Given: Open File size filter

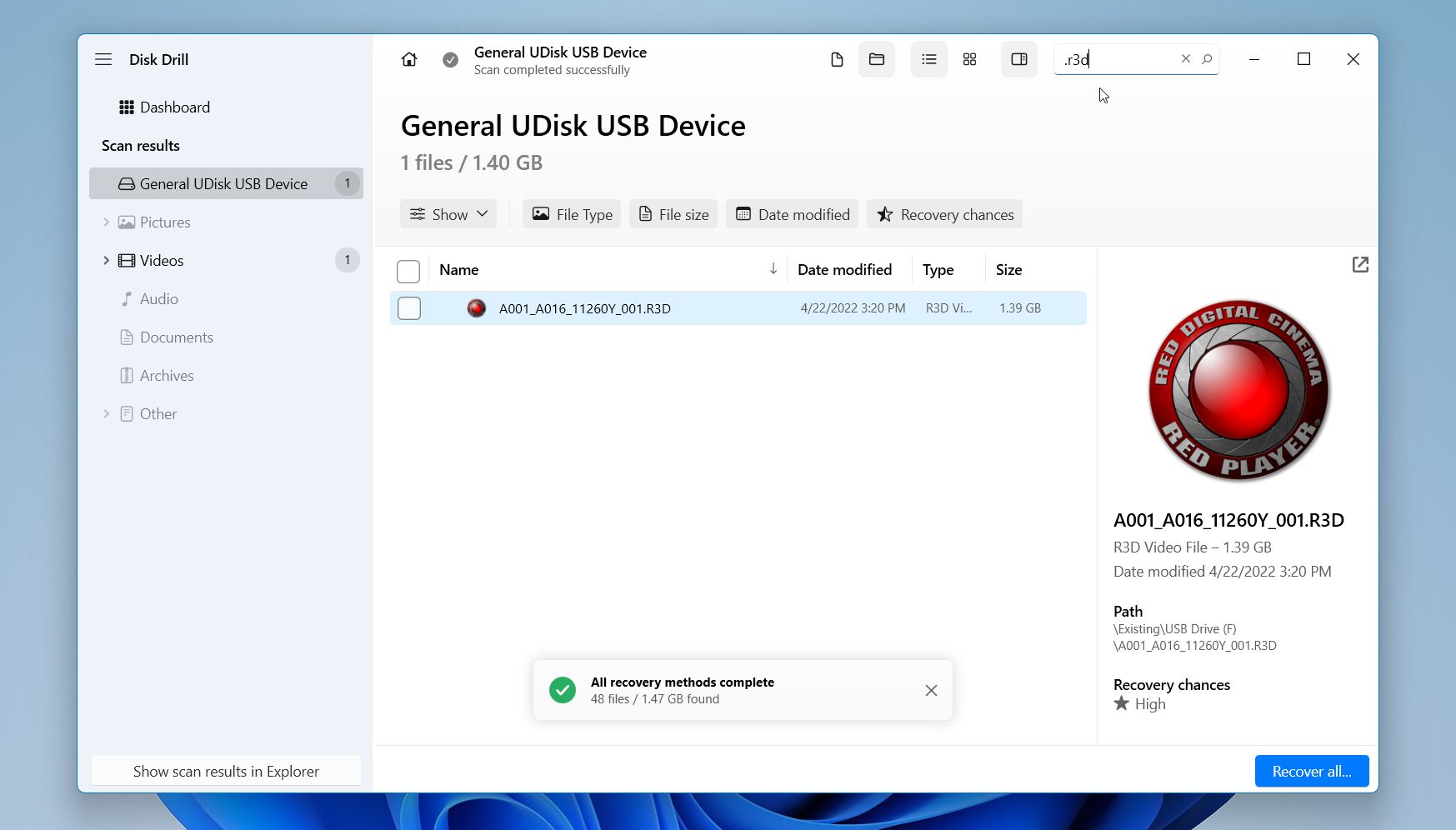Looking at the screenshot, I should click(x=673, y=214).
